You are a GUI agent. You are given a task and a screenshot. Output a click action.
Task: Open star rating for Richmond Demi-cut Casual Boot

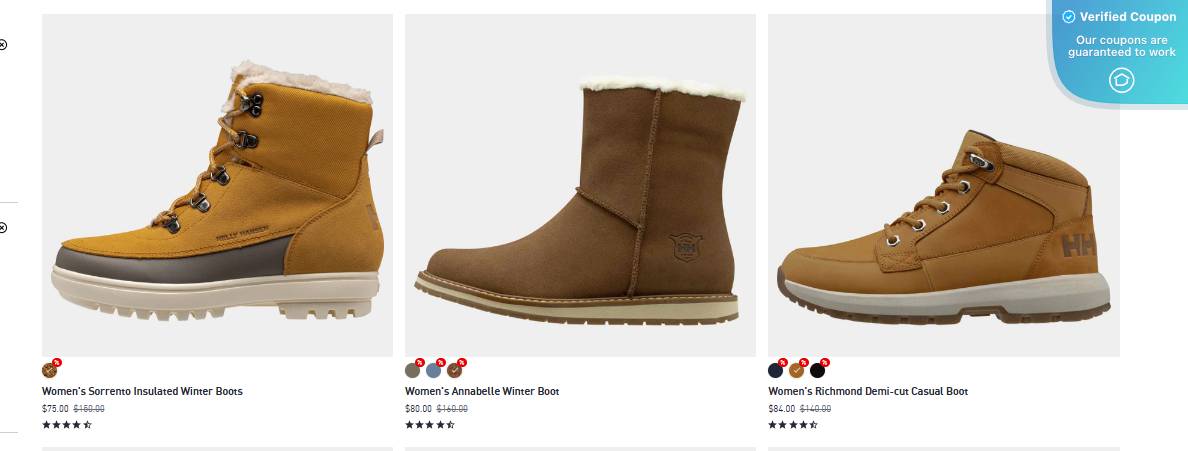pyautogui.click(x=793, y=425)
